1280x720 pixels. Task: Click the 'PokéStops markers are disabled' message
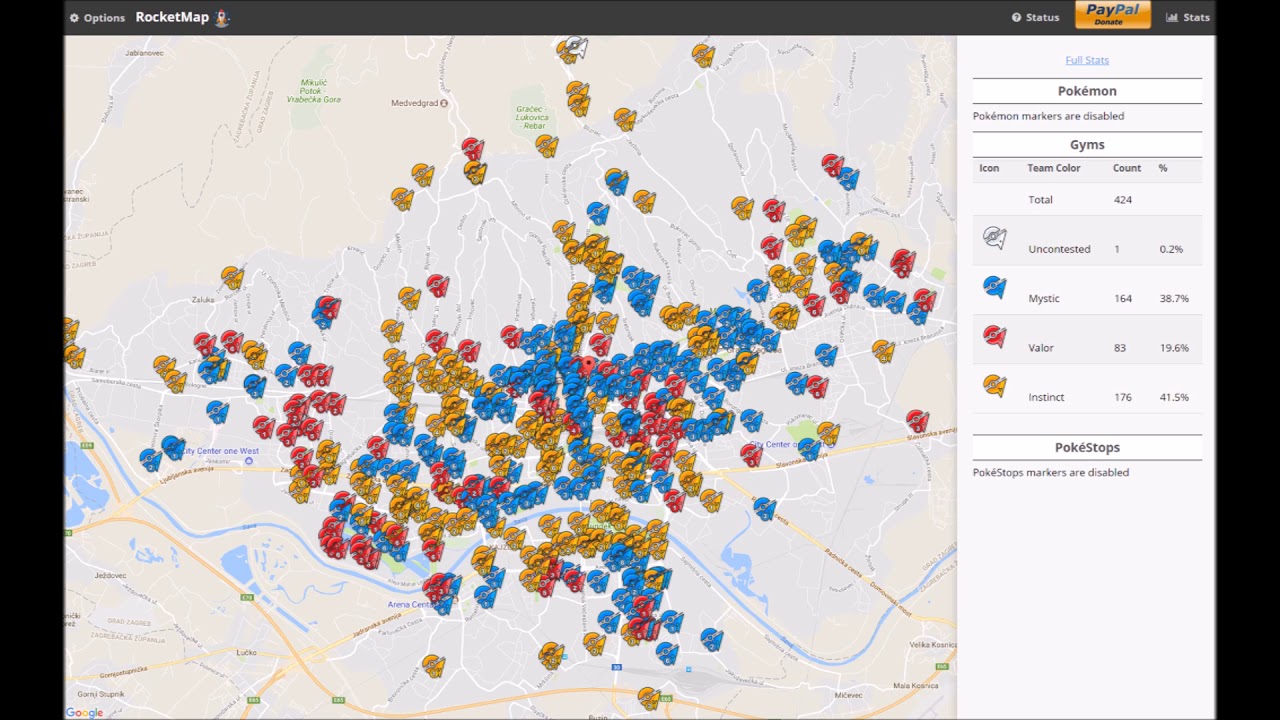tap(1051, 472)
